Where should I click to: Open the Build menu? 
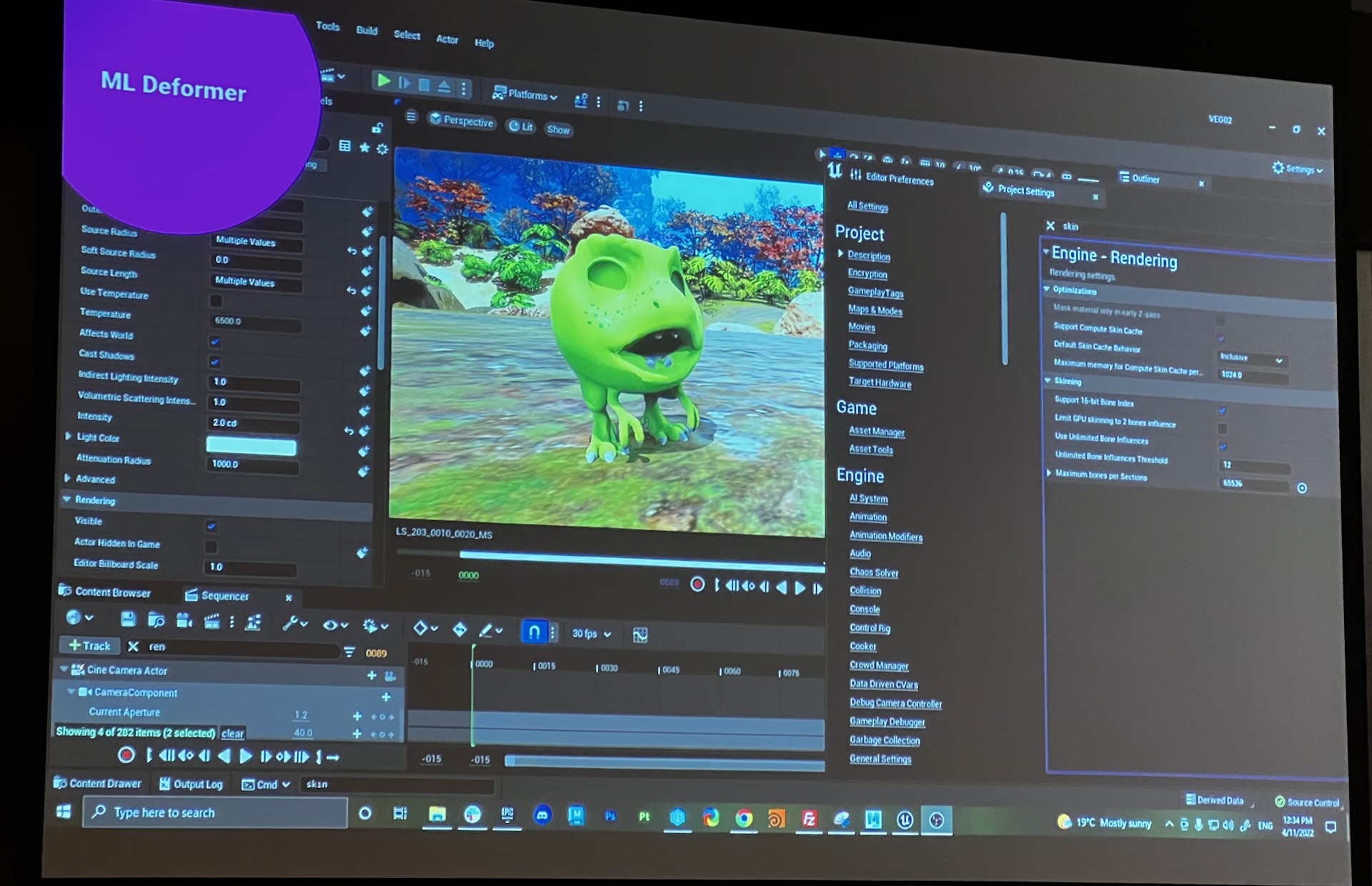click(x=367, y=30)
